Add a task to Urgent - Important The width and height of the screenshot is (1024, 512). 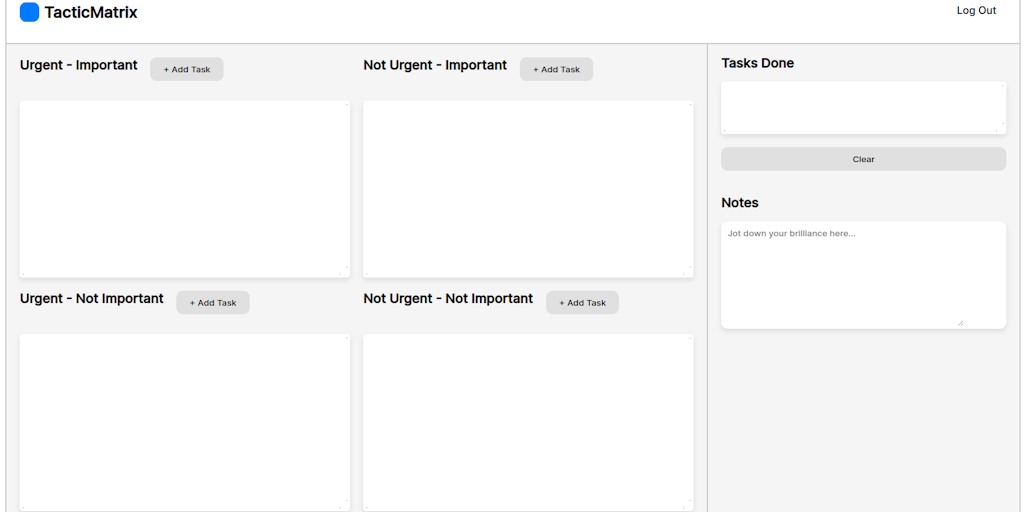coord(187,69)
